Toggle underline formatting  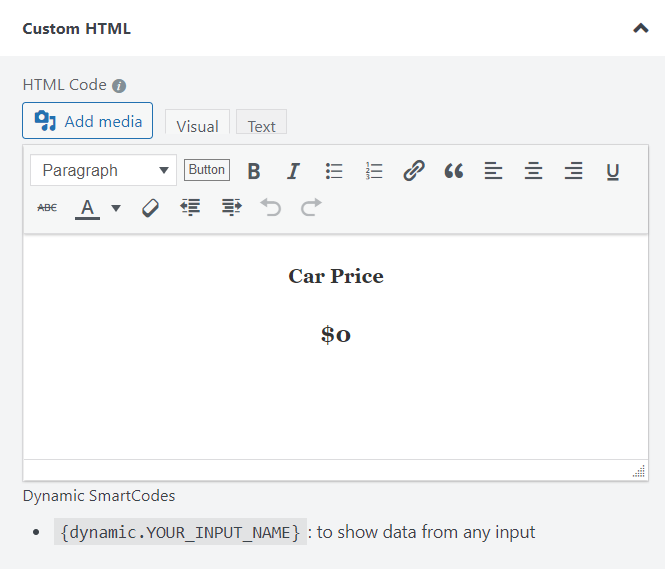click(x=613, y=171)
